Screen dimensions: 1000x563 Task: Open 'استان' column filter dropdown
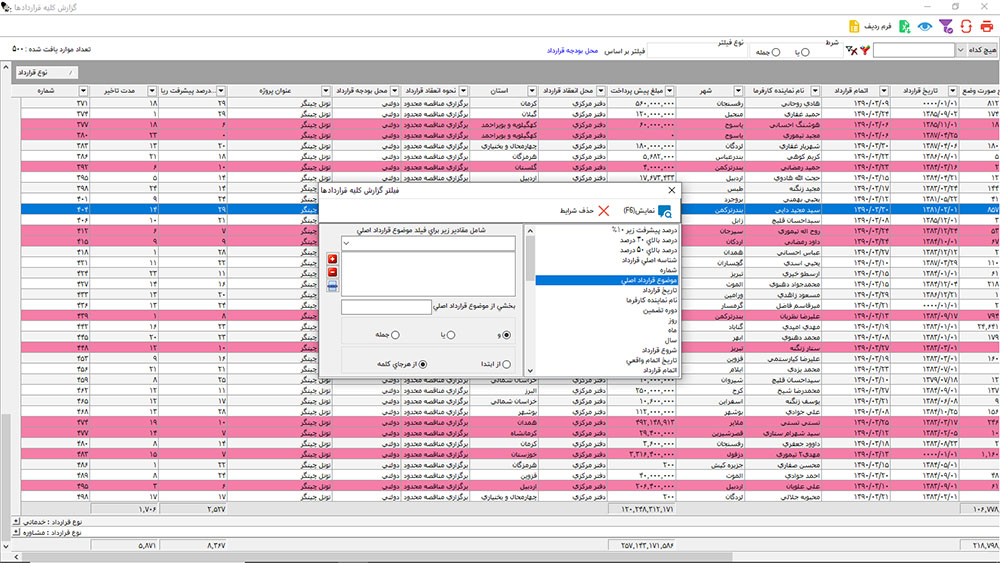pos(532,91)
